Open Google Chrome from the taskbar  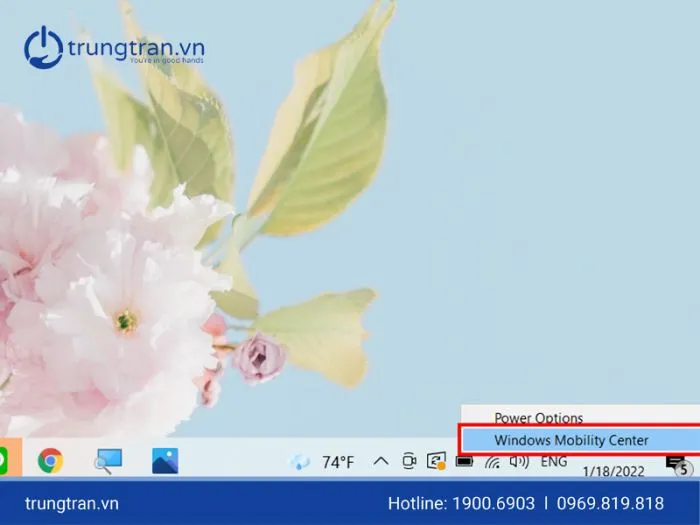(50, 460)
